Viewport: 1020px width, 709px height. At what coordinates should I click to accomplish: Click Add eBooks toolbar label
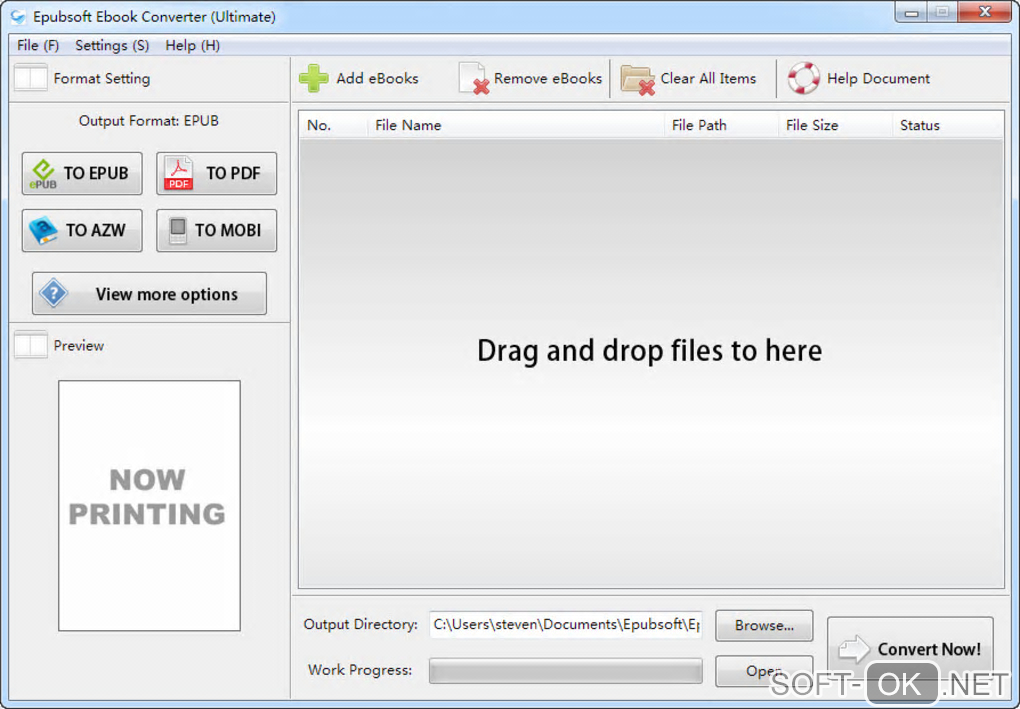tap(377, 79)
